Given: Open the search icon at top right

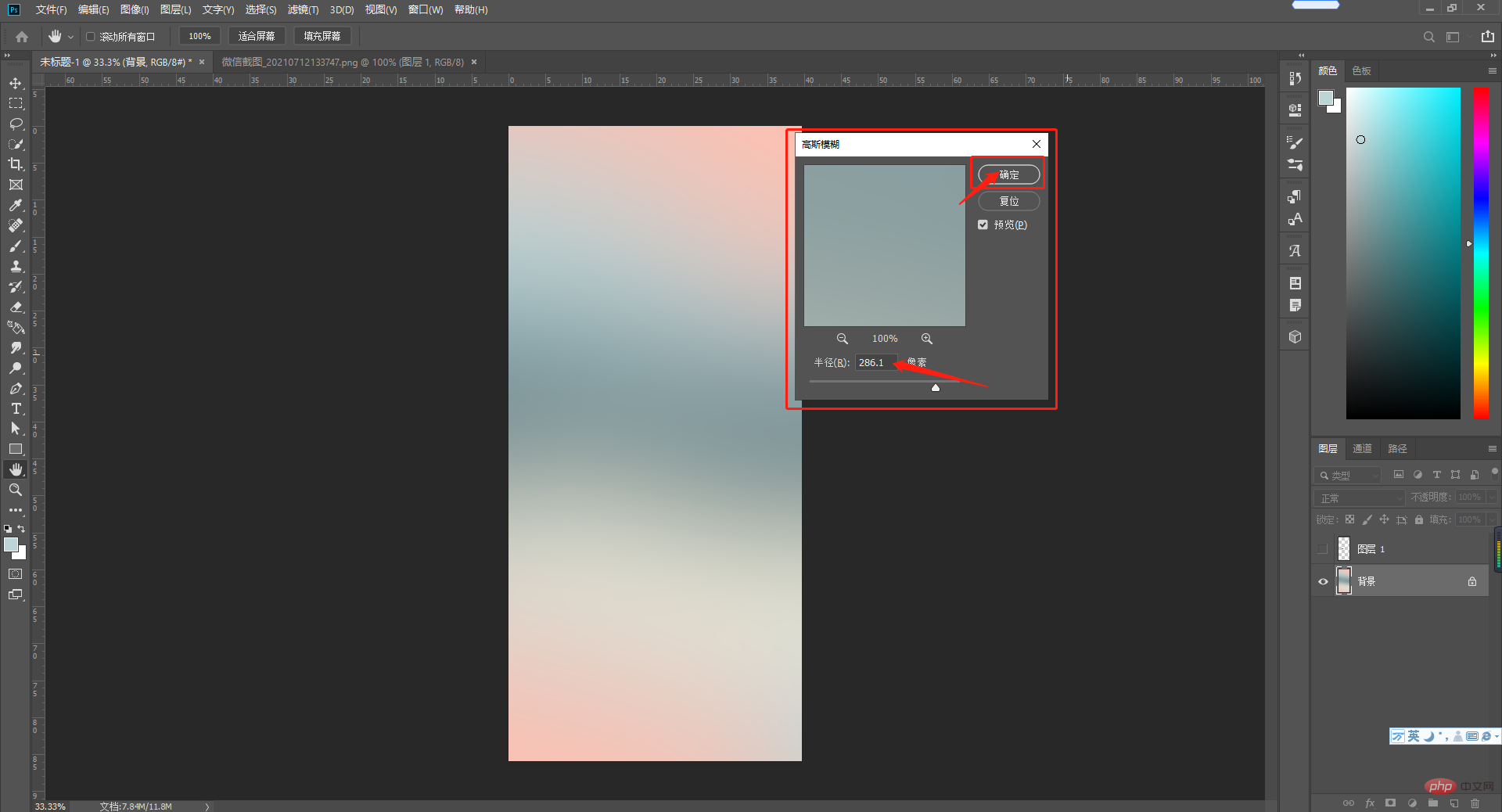Looking at the screenshot, I should click(1428, 37).
